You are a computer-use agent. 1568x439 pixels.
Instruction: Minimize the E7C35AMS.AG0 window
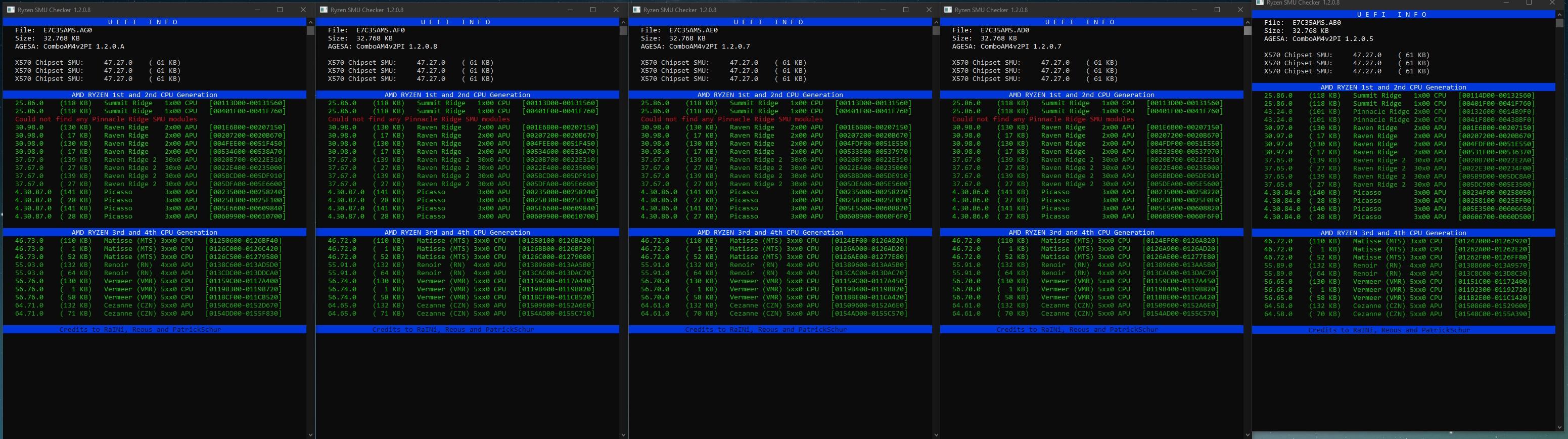click(257, 10)
